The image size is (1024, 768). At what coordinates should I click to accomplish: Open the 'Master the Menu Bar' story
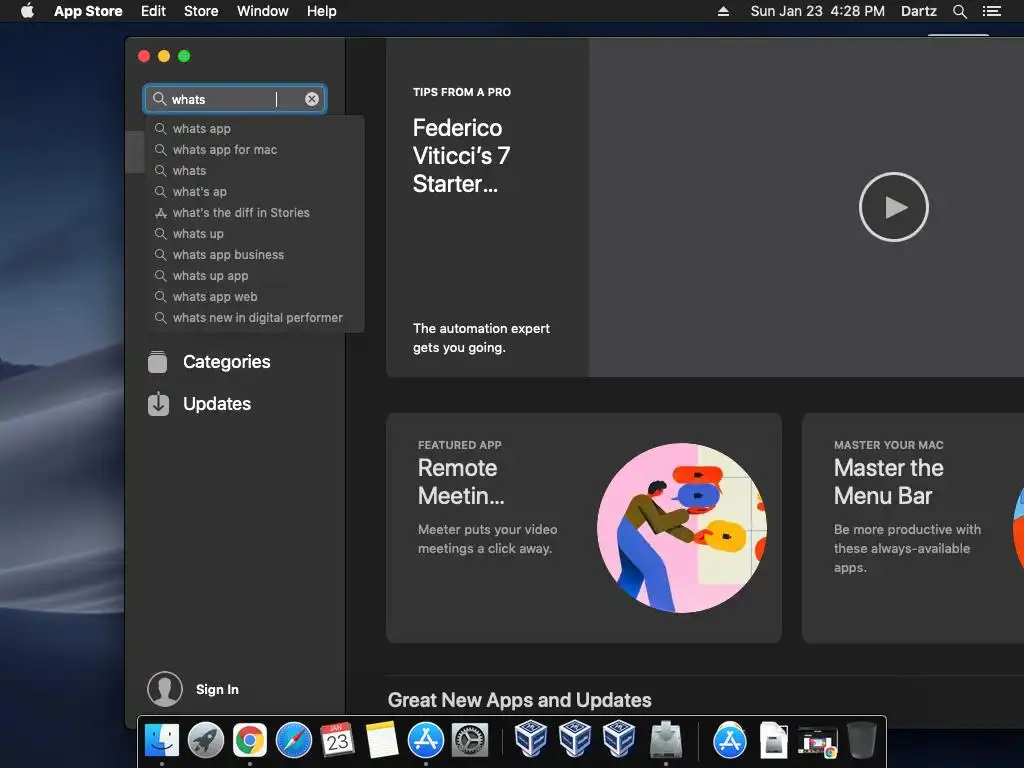913,528
